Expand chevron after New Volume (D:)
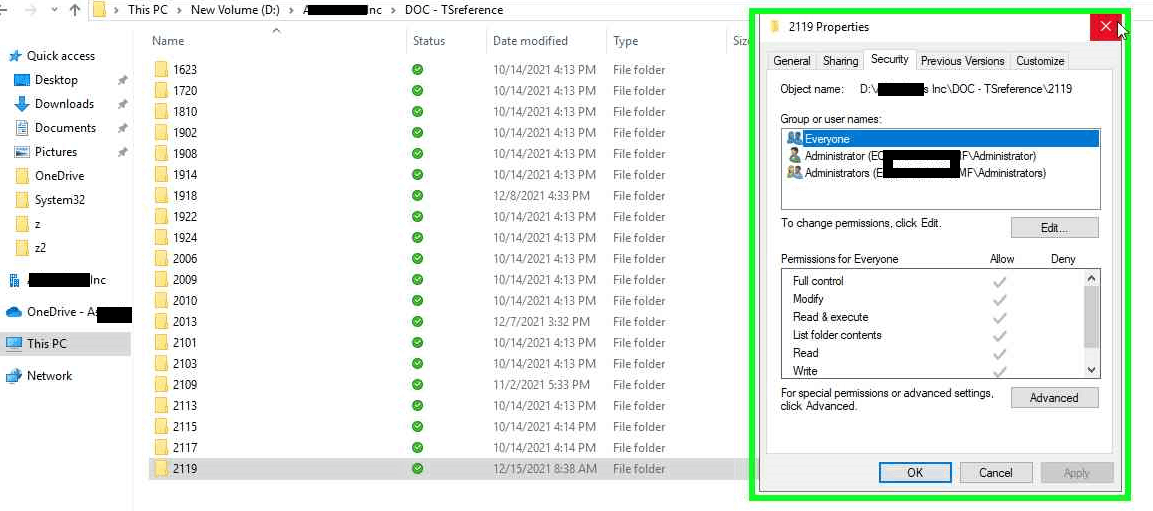The height and width of the screenshot is (511, 1153). pos(290,10)
